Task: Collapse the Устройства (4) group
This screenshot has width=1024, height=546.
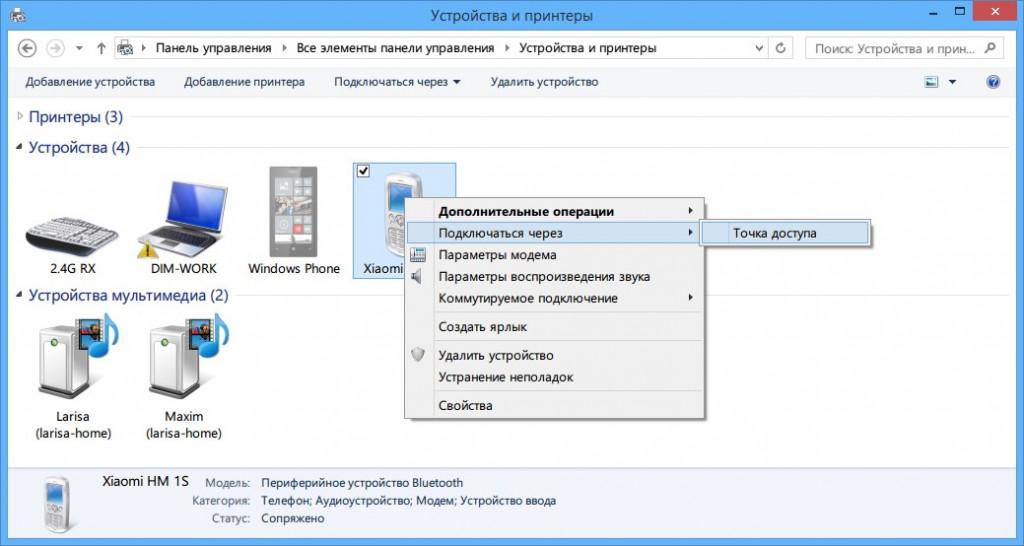Action: pos(20,147)
